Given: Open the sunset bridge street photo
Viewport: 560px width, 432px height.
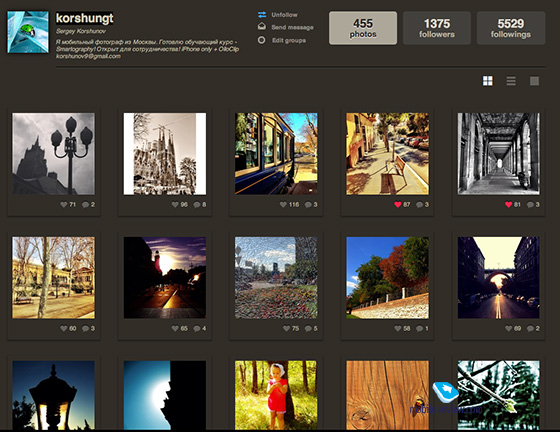Looking at the screenshot, I should [499, 277].
